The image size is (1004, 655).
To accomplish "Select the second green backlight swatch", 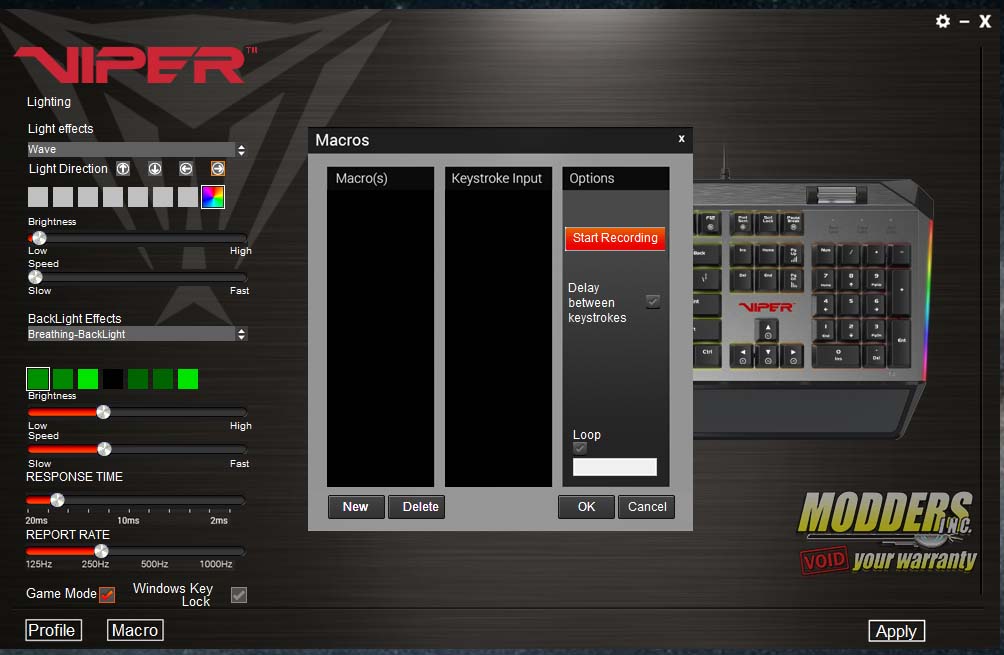I will click(63, 379).
